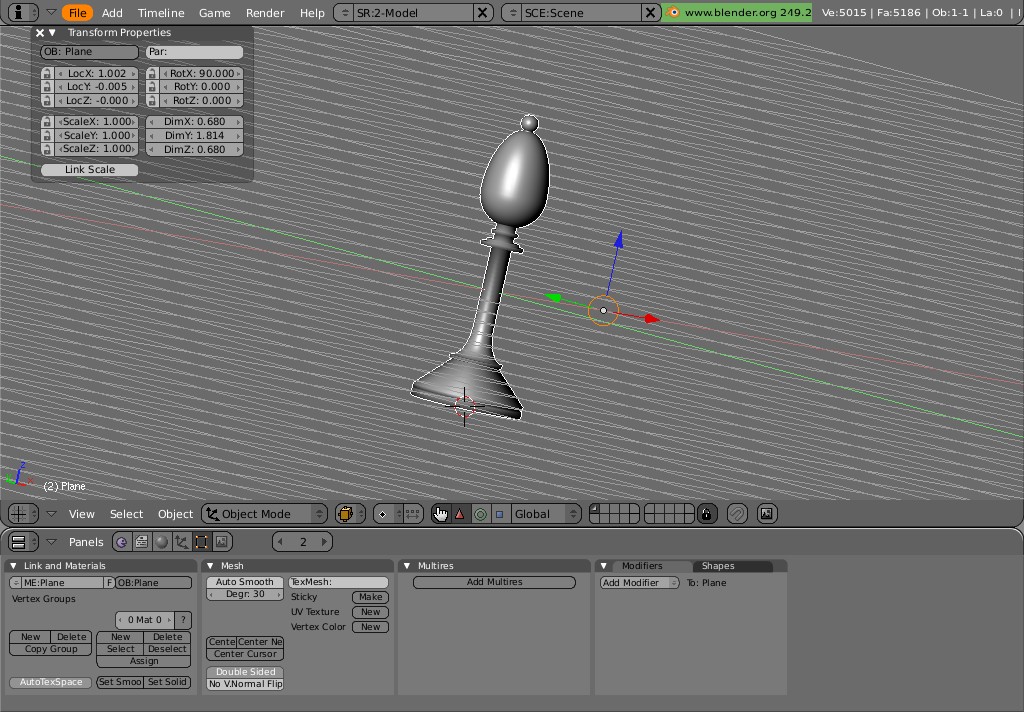The height and width of the screenshot is (712, 1024).
Task: Click the OB: Plane name field
Action: tap(89, 52)
